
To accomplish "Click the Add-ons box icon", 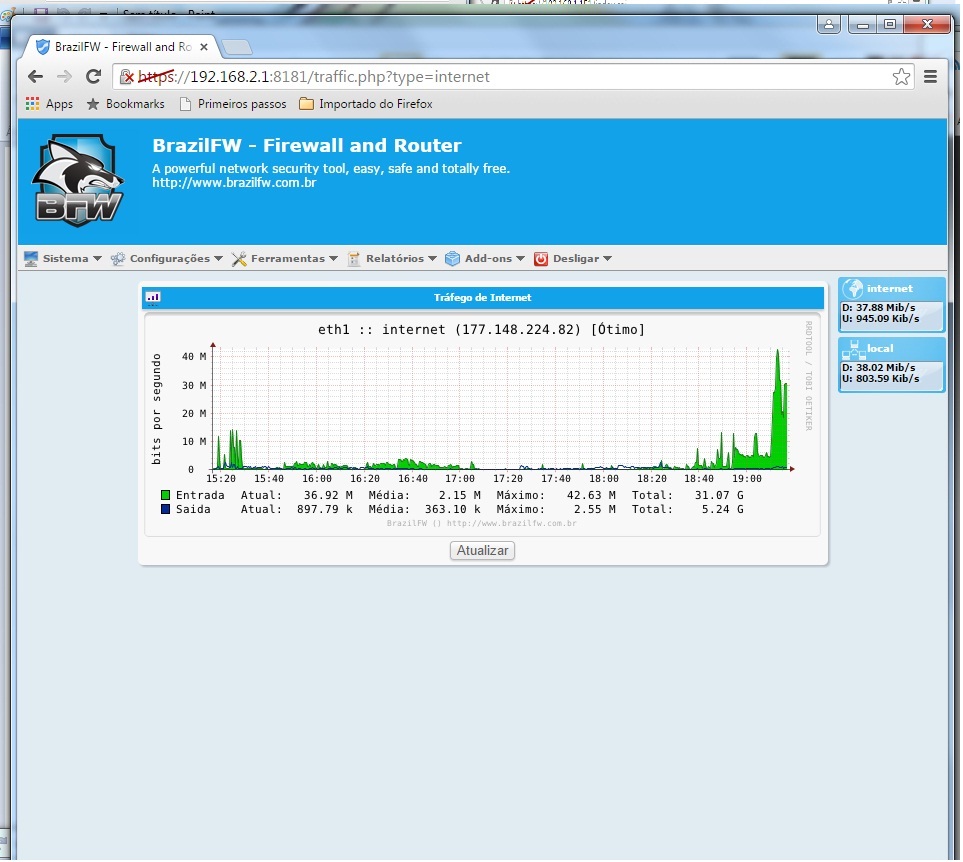I will (x=453, y=258).
